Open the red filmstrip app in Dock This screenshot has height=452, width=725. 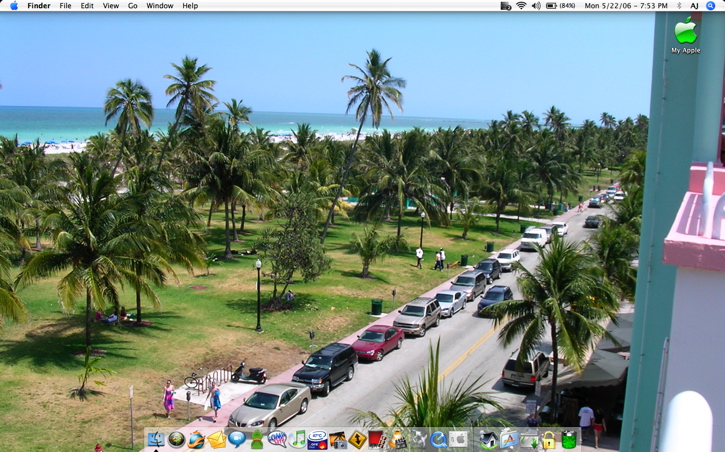[377, 440]
